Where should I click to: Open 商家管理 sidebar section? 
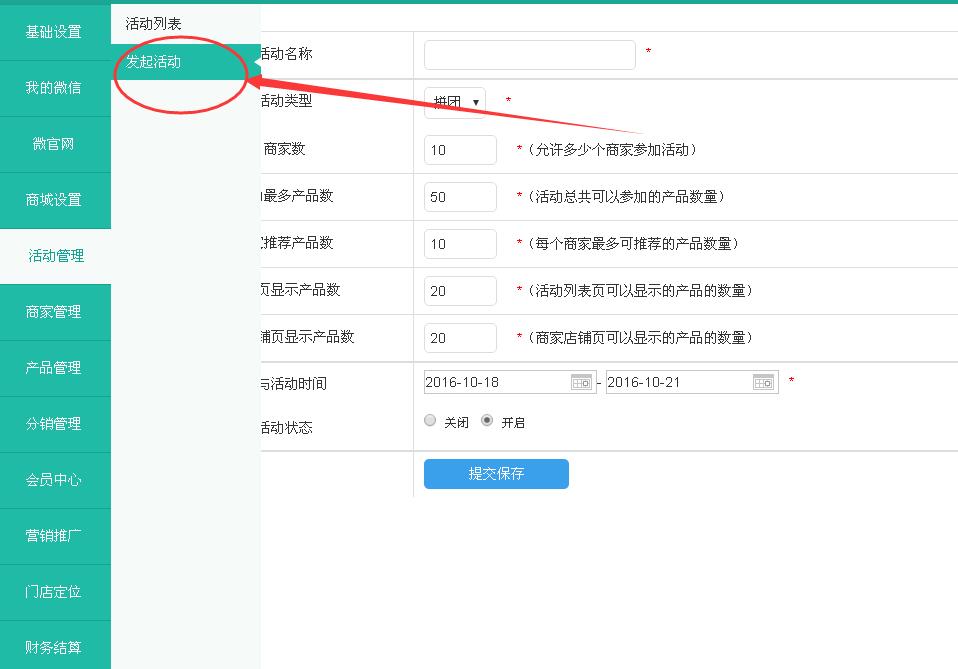54,312
